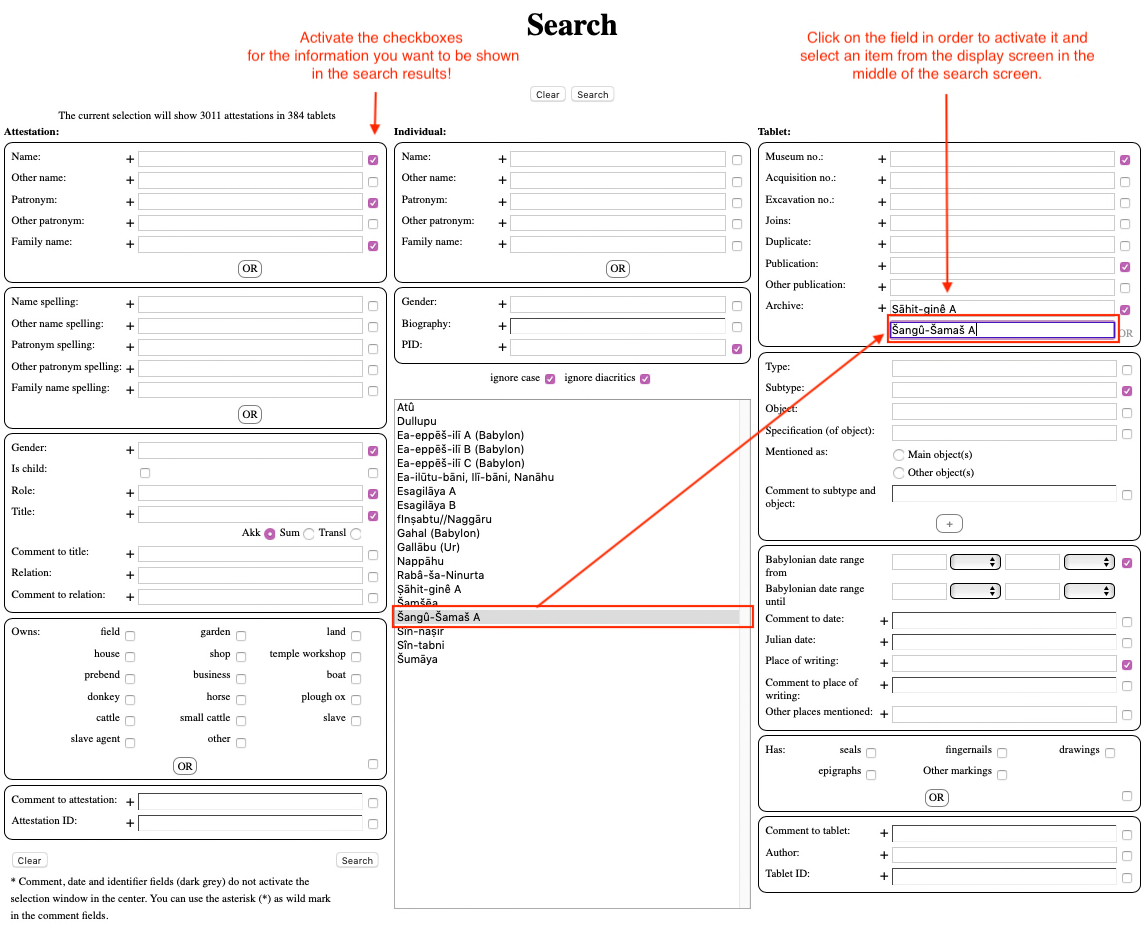The width and height of the screenshot is (1146, 933).
Task: Click the plus beside Comment to tablet
Action: tap(884, 834)
